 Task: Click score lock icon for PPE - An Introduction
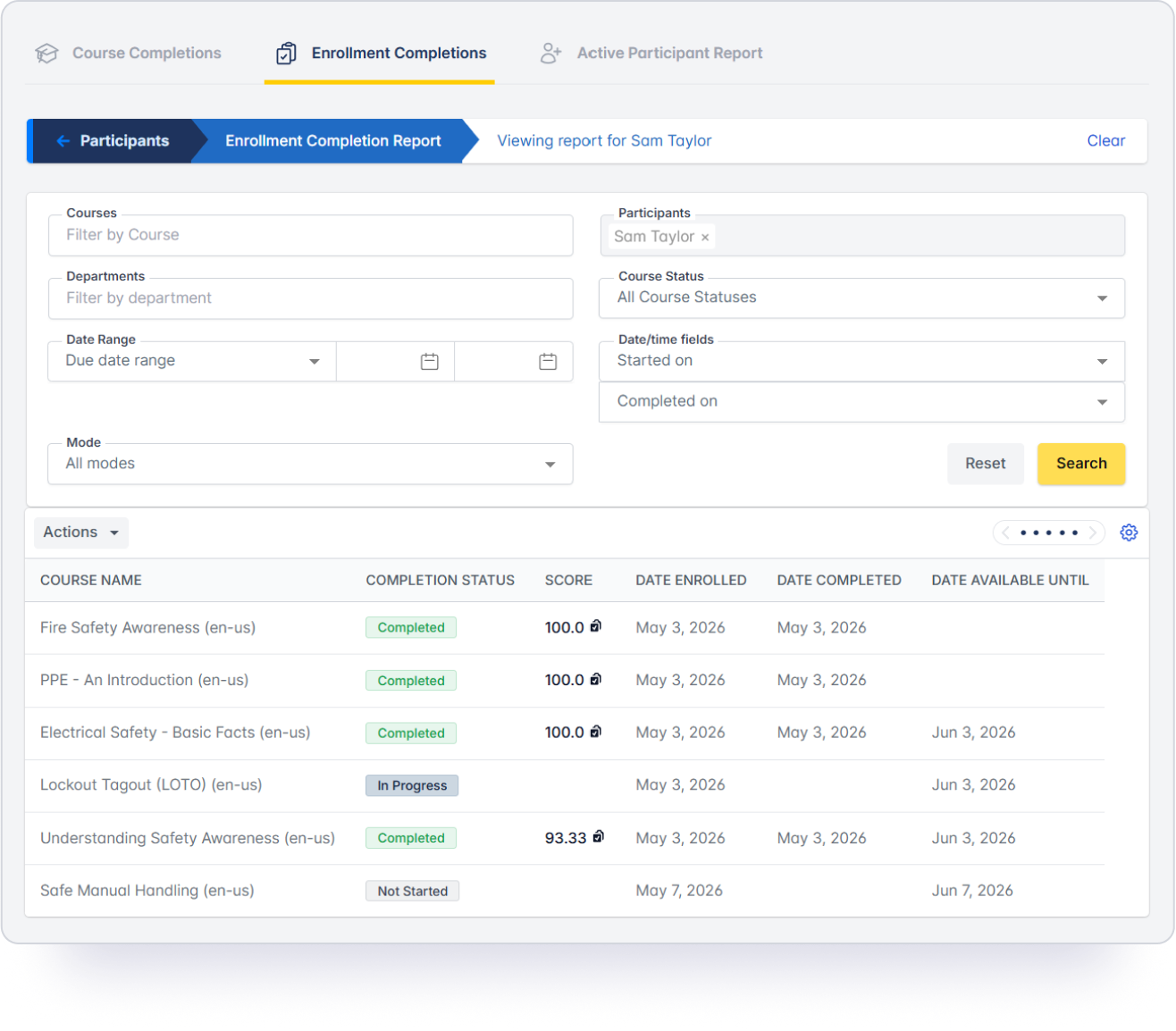596,679
